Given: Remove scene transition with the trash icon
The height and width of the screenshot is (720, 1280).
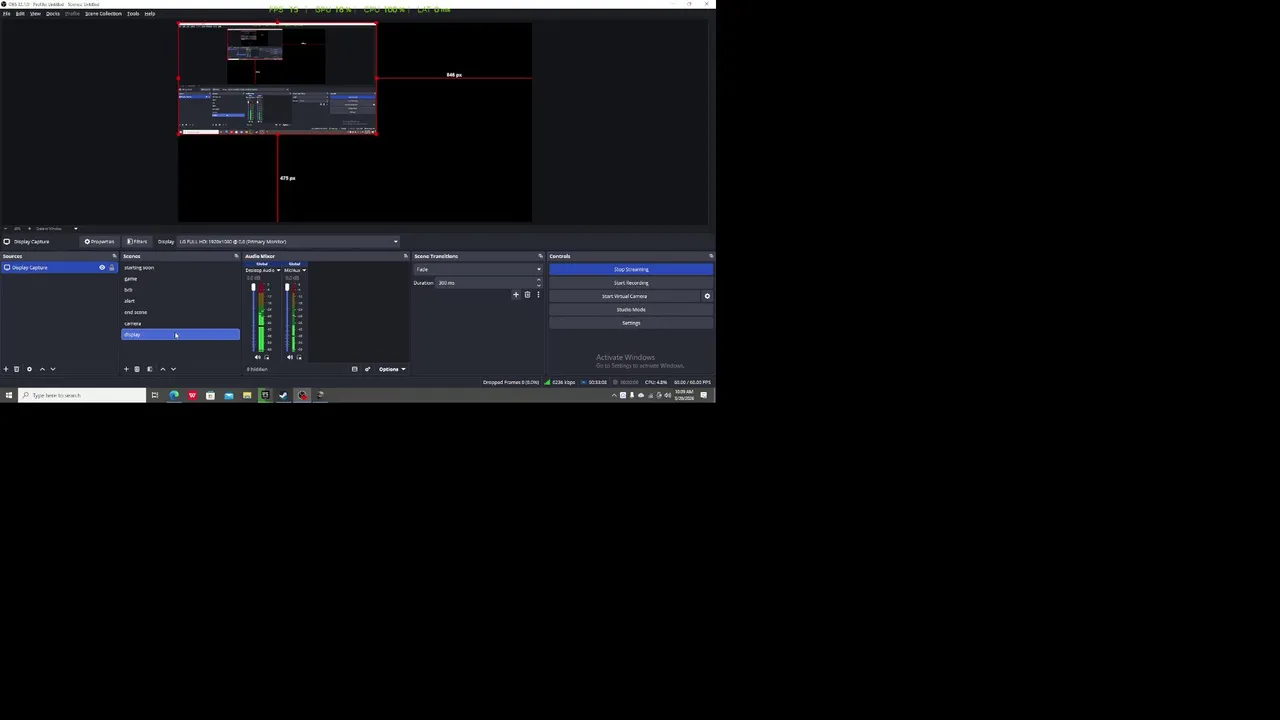Looking at the screenshot, I should point(527,295).
